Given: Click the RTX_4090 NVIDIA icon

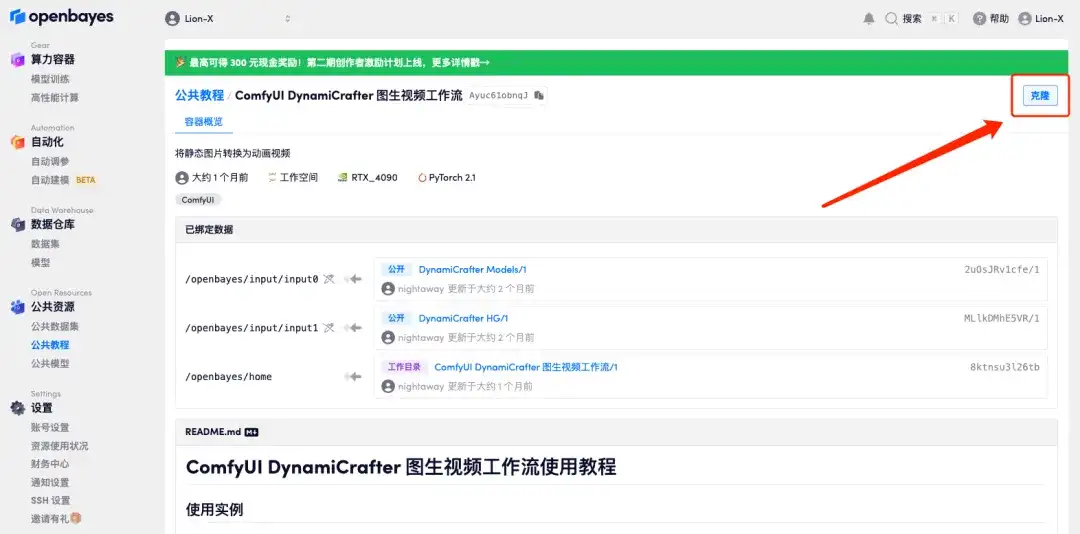Looking at the screenshot, I should click(x=342, y=178).
